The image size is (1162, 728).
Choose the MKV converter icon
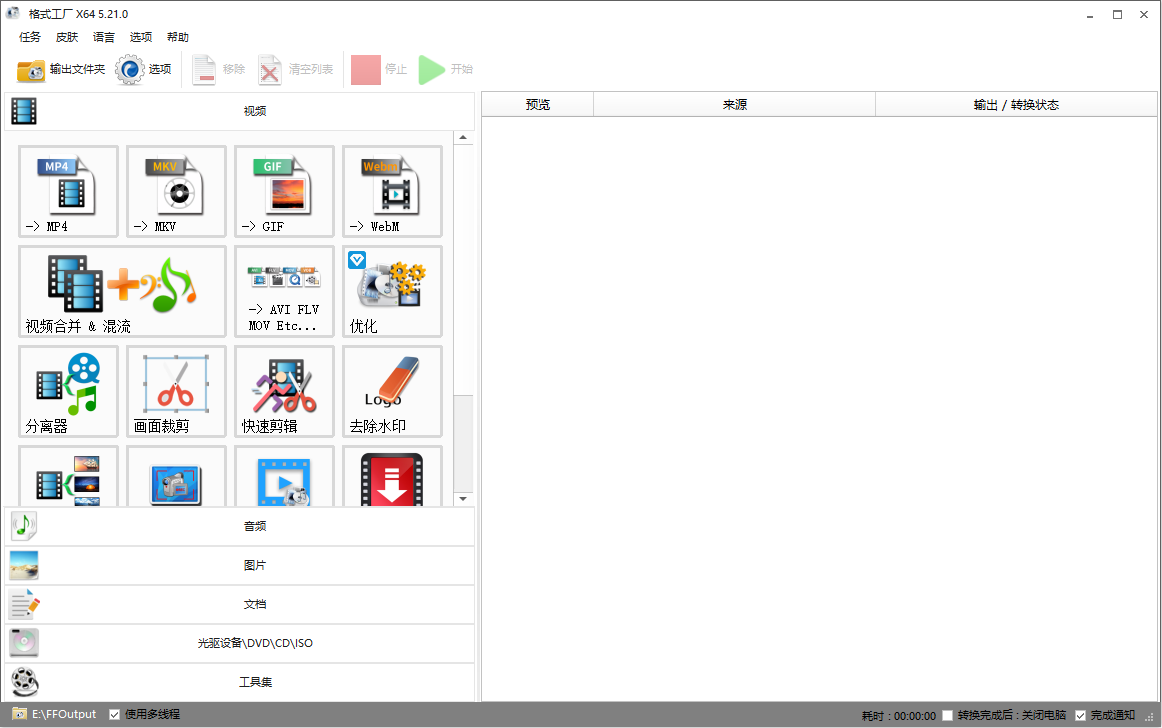tap(176, 191)
